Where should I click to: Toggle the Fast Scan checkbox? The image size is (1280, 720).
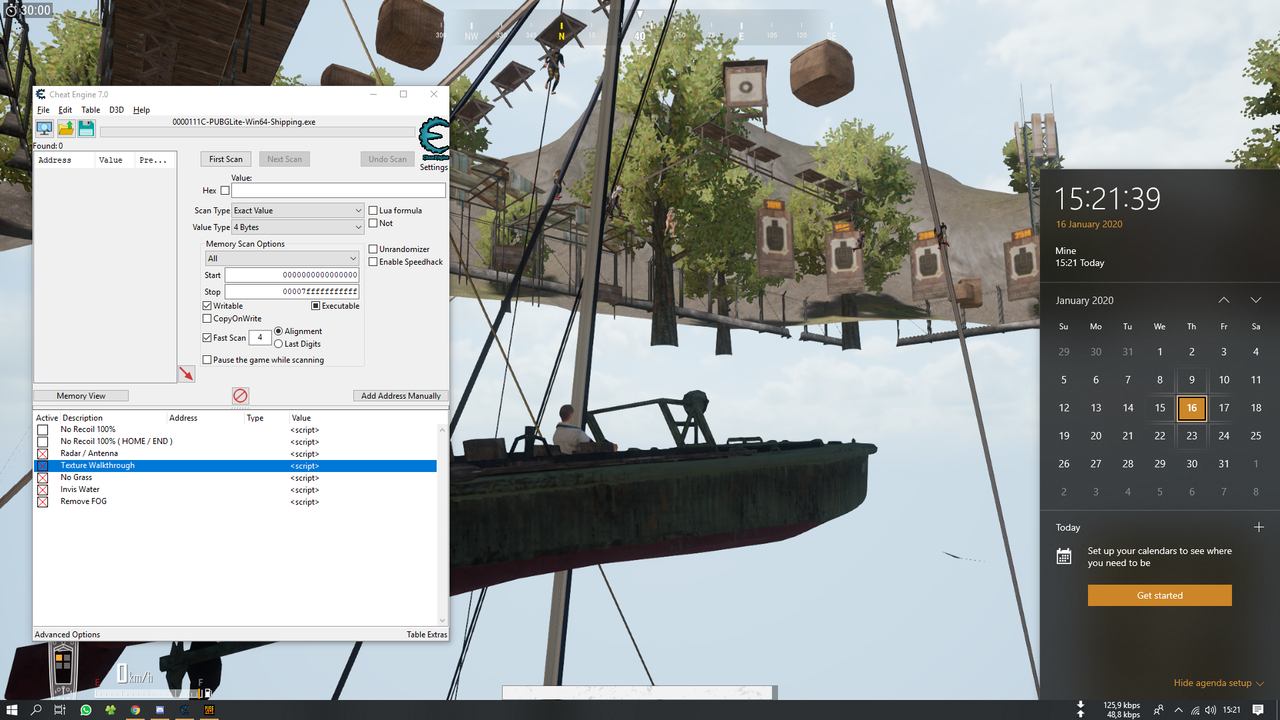pyautogui.click(x=207, y=338)
